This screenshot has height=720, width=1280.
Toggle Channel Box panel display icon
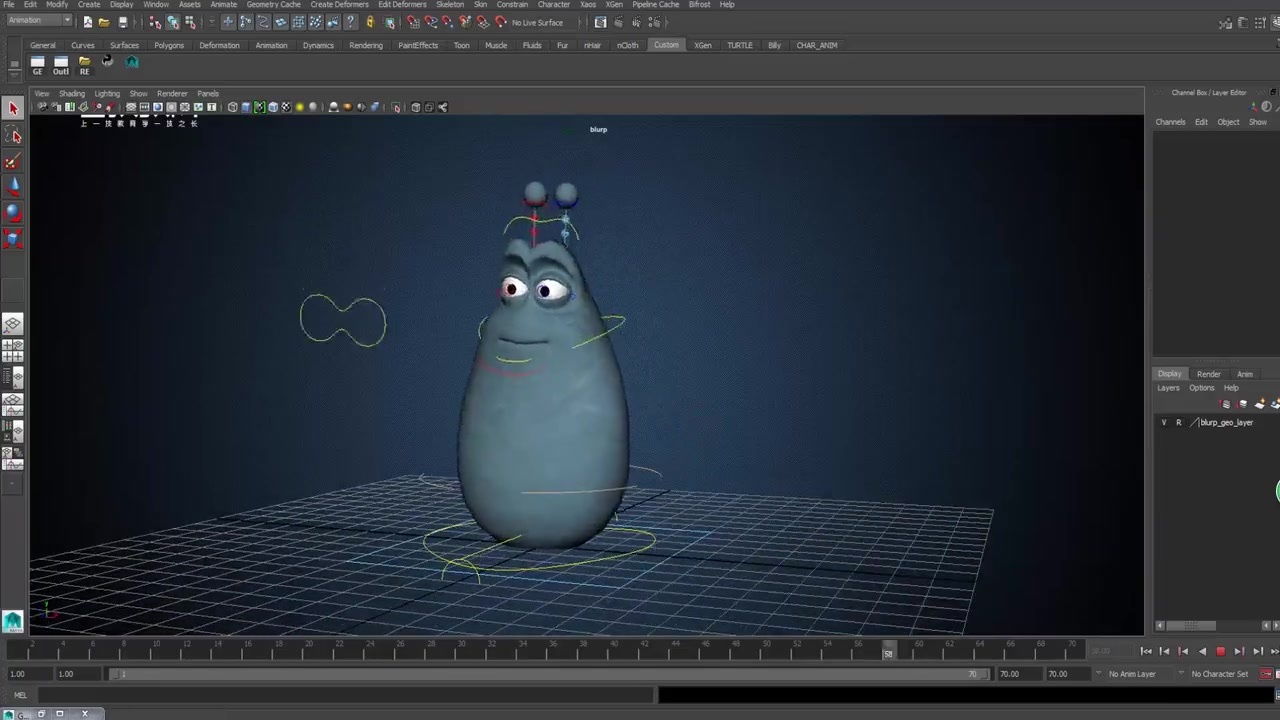click(1276, 22)
